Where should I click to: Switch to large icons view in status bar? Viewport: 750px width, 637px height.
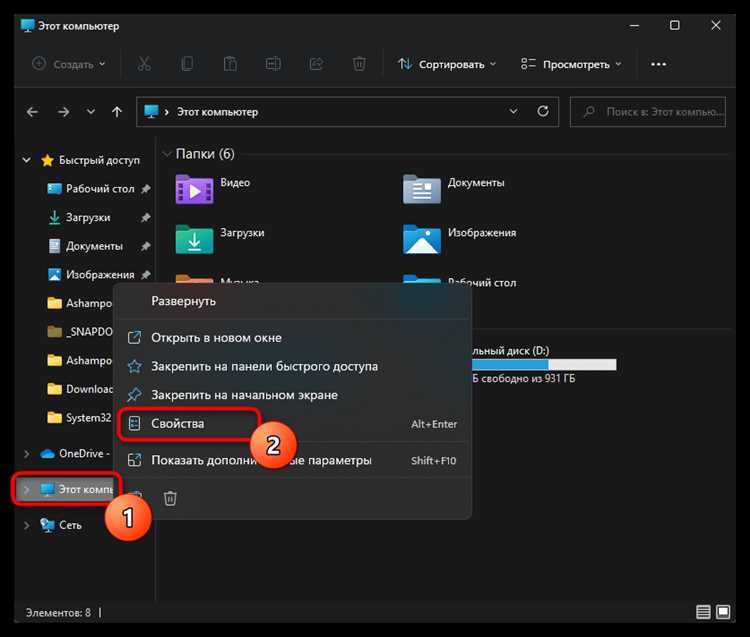(x=723, y=612)
